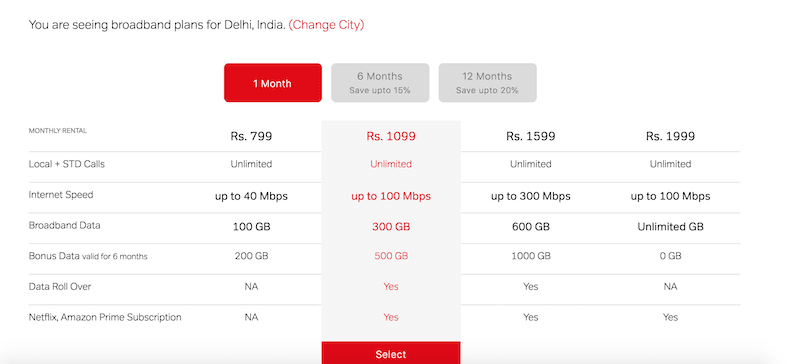800x364 pixels.
Task: Click the up to 300 Mbps speed cell
Action: coord(531,196)
